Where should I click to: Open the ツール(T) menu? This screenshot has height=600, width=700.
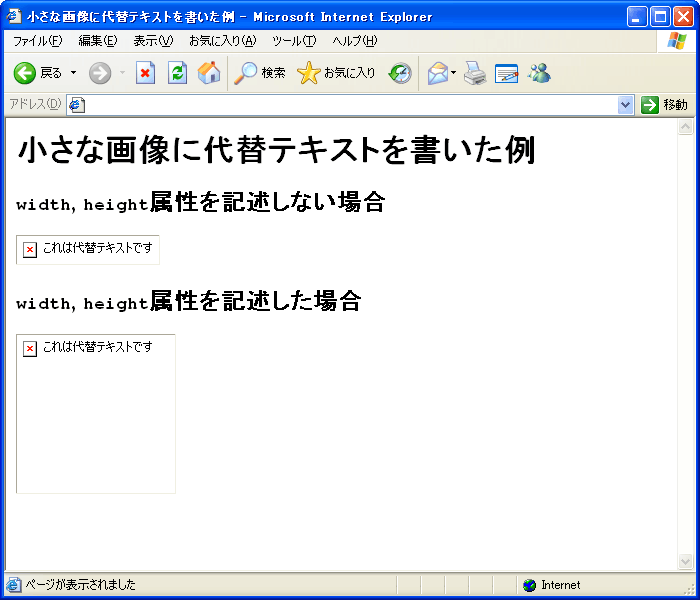[293, 41]
